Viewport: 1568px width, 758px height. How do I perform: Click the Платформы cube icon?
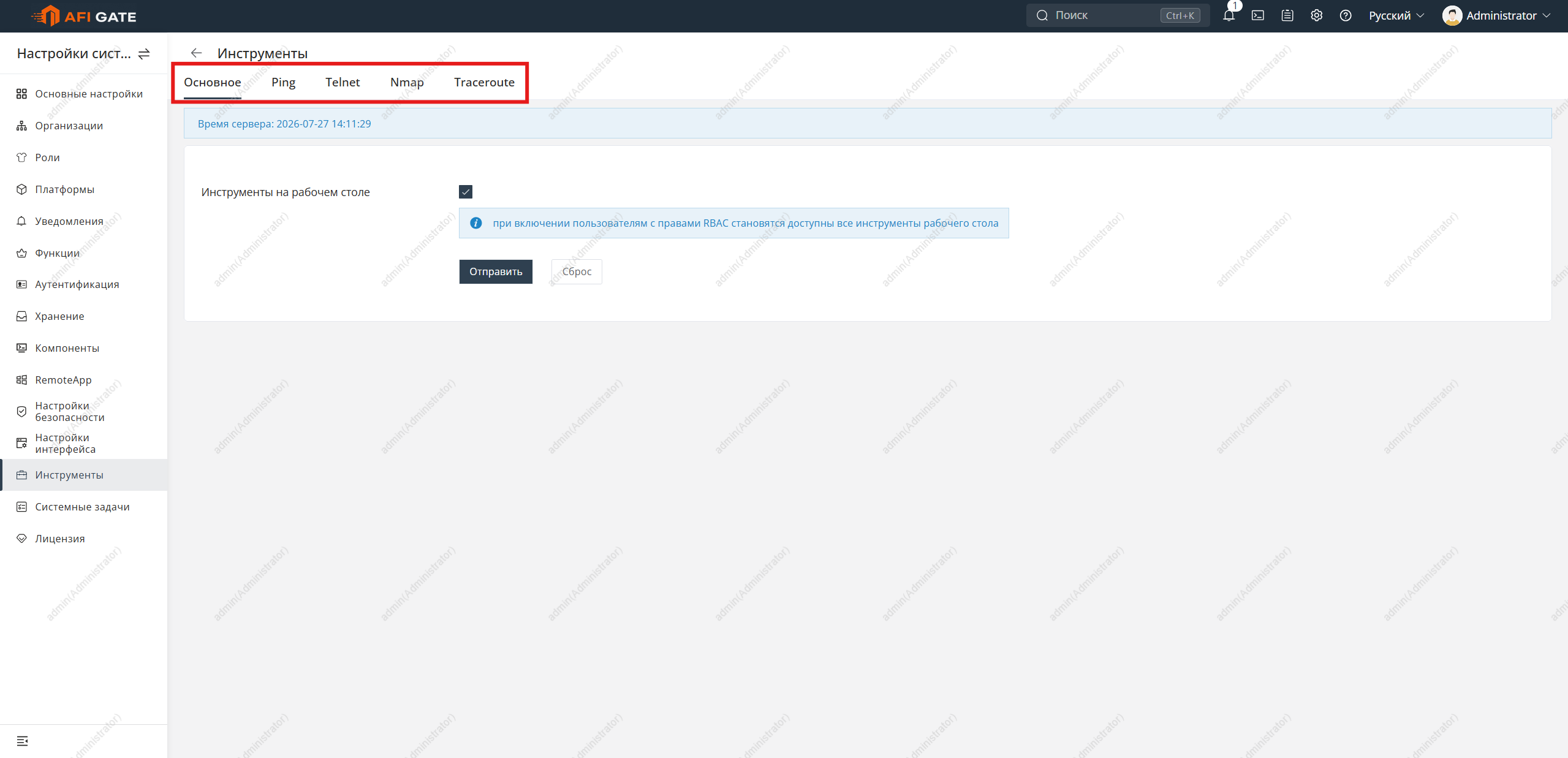(21, 189)
